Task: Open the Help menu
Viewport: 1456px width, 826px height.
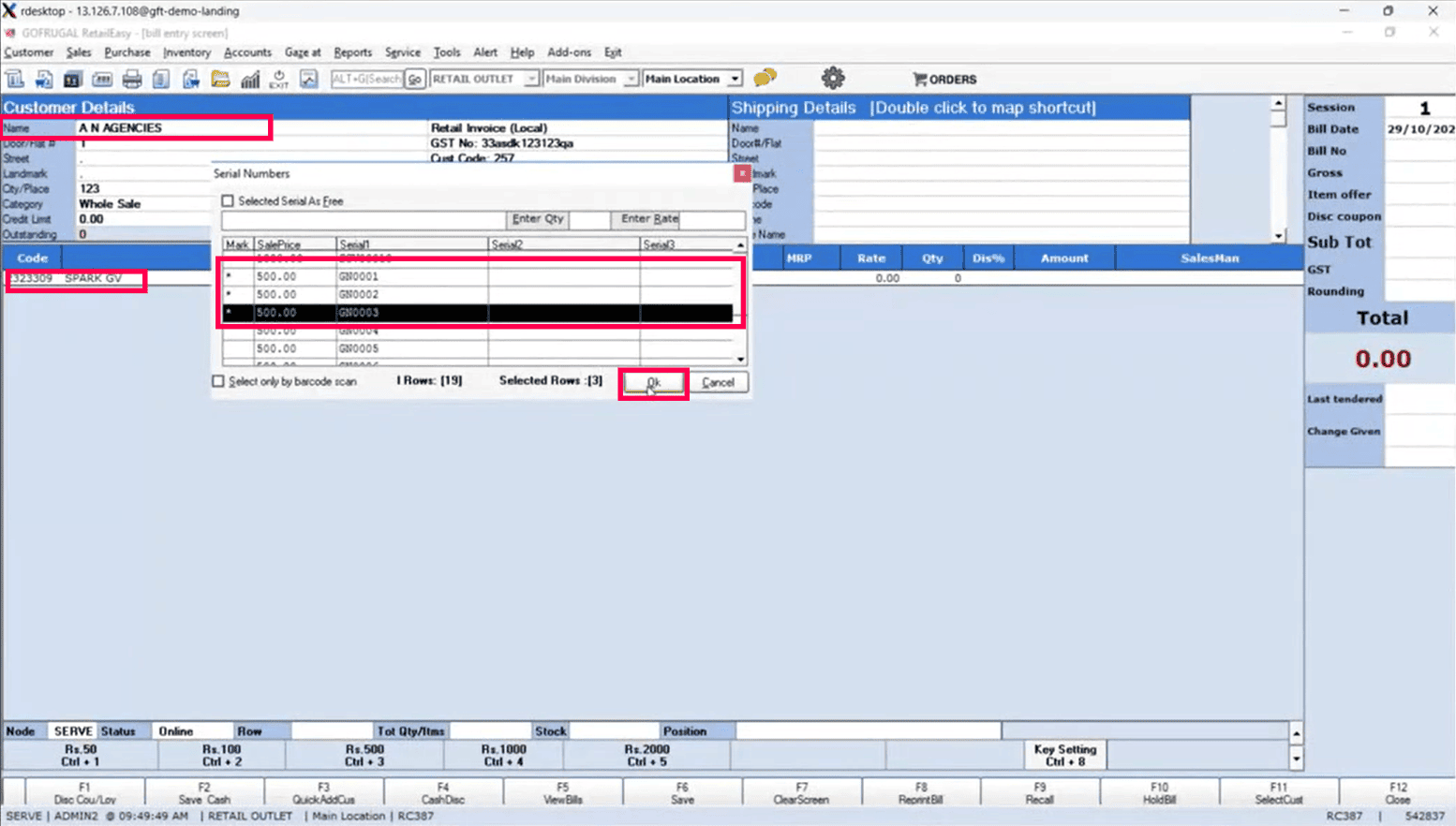Action: click(x=522, y=52)
